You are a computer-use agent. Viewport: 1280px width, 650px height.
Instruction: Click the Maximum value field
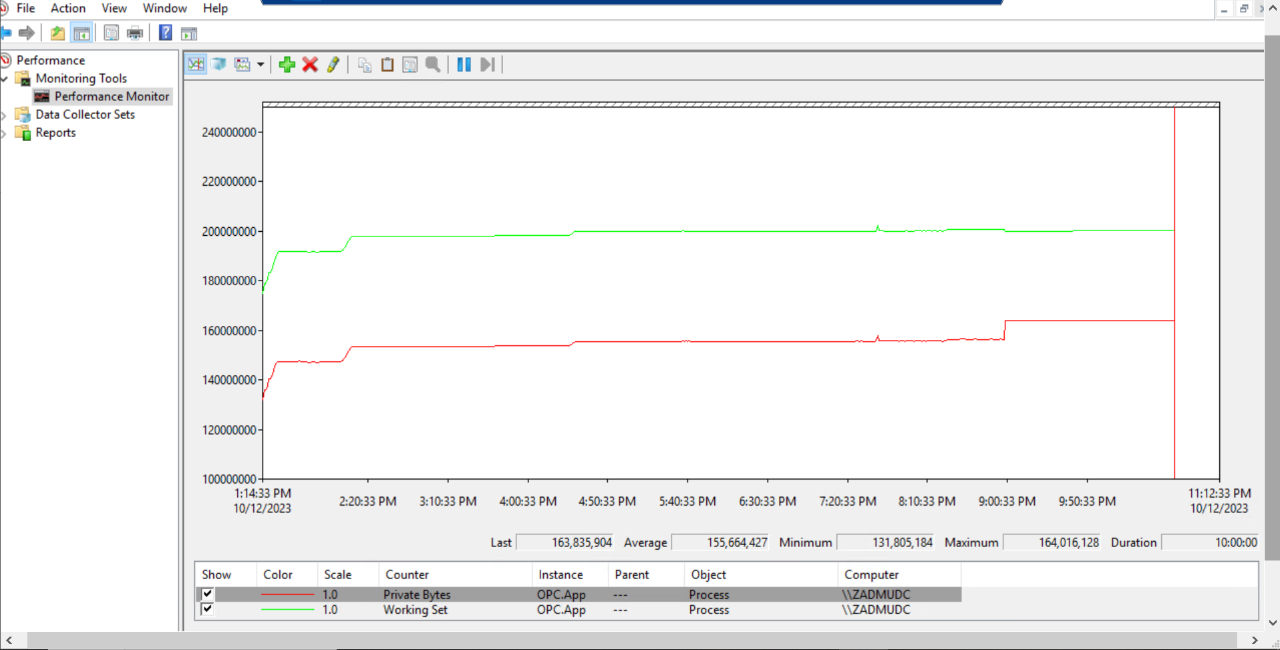(1053, 543)
